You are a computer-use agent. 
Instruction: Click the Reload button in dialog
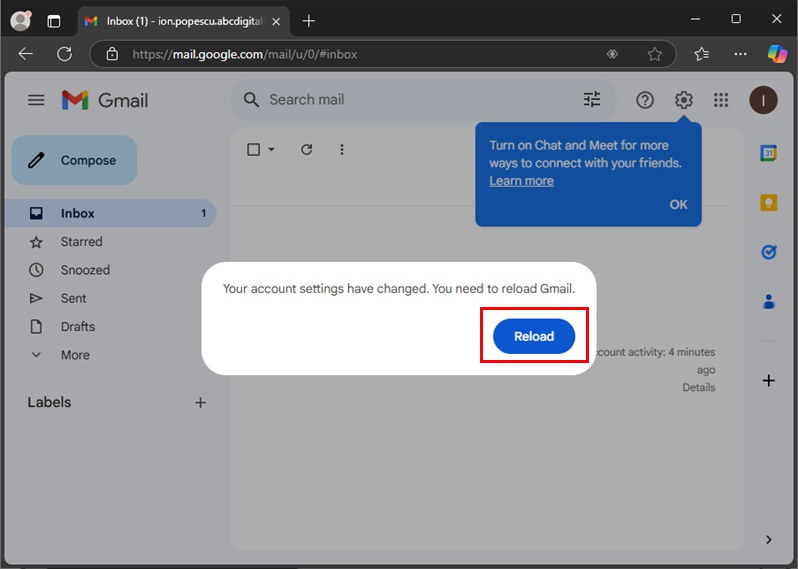533,337
